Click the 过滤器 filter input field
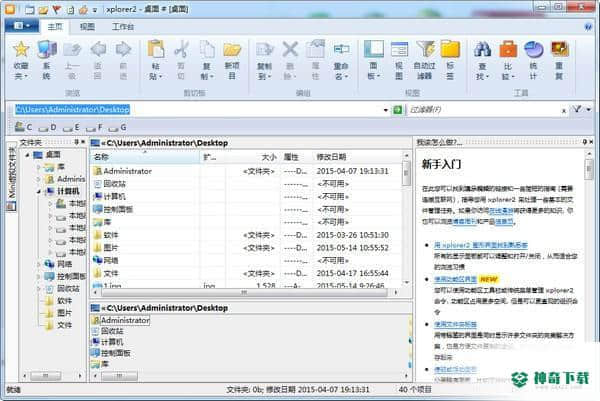Screen dimensions: 600x401 point(484,110)
